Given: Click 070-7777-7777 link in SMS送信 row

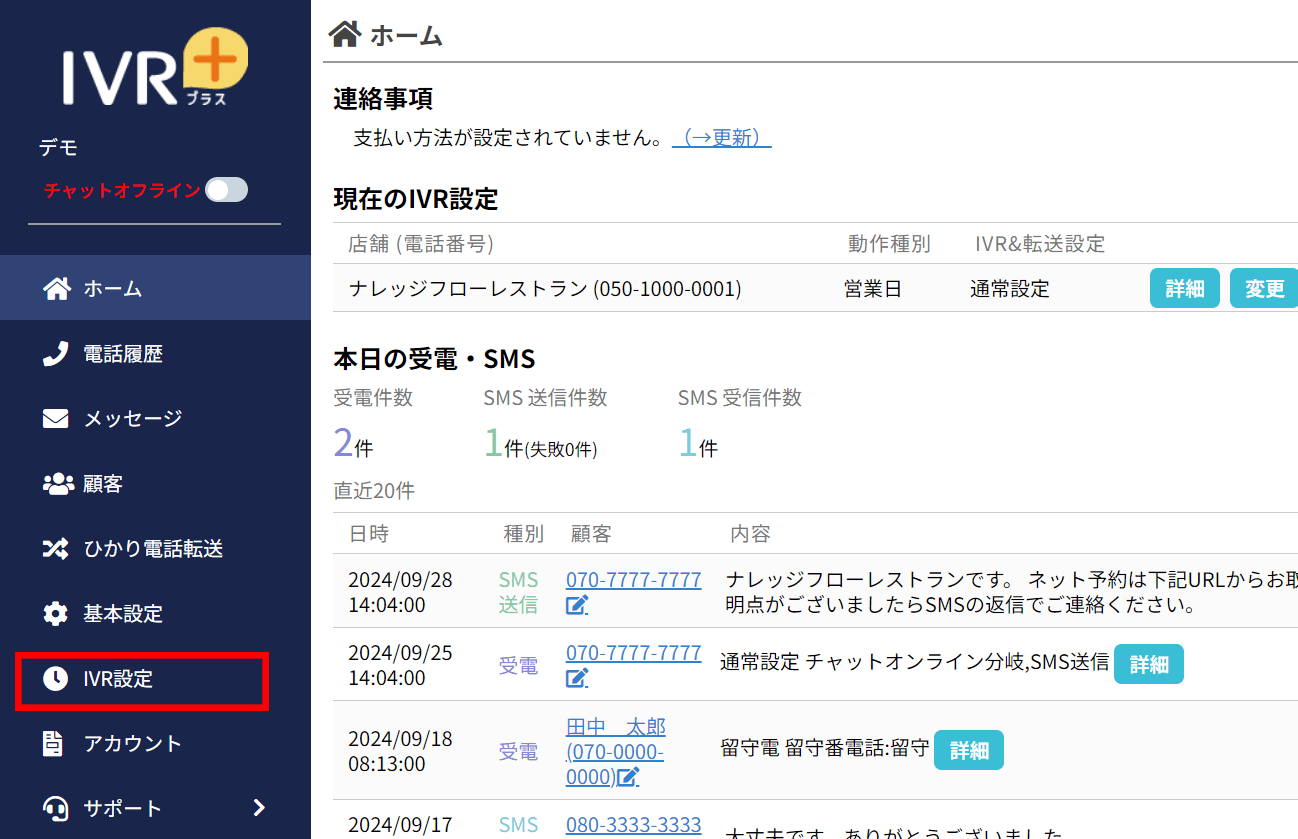Looking at the screenshot, I should click(x=634, y=580).
